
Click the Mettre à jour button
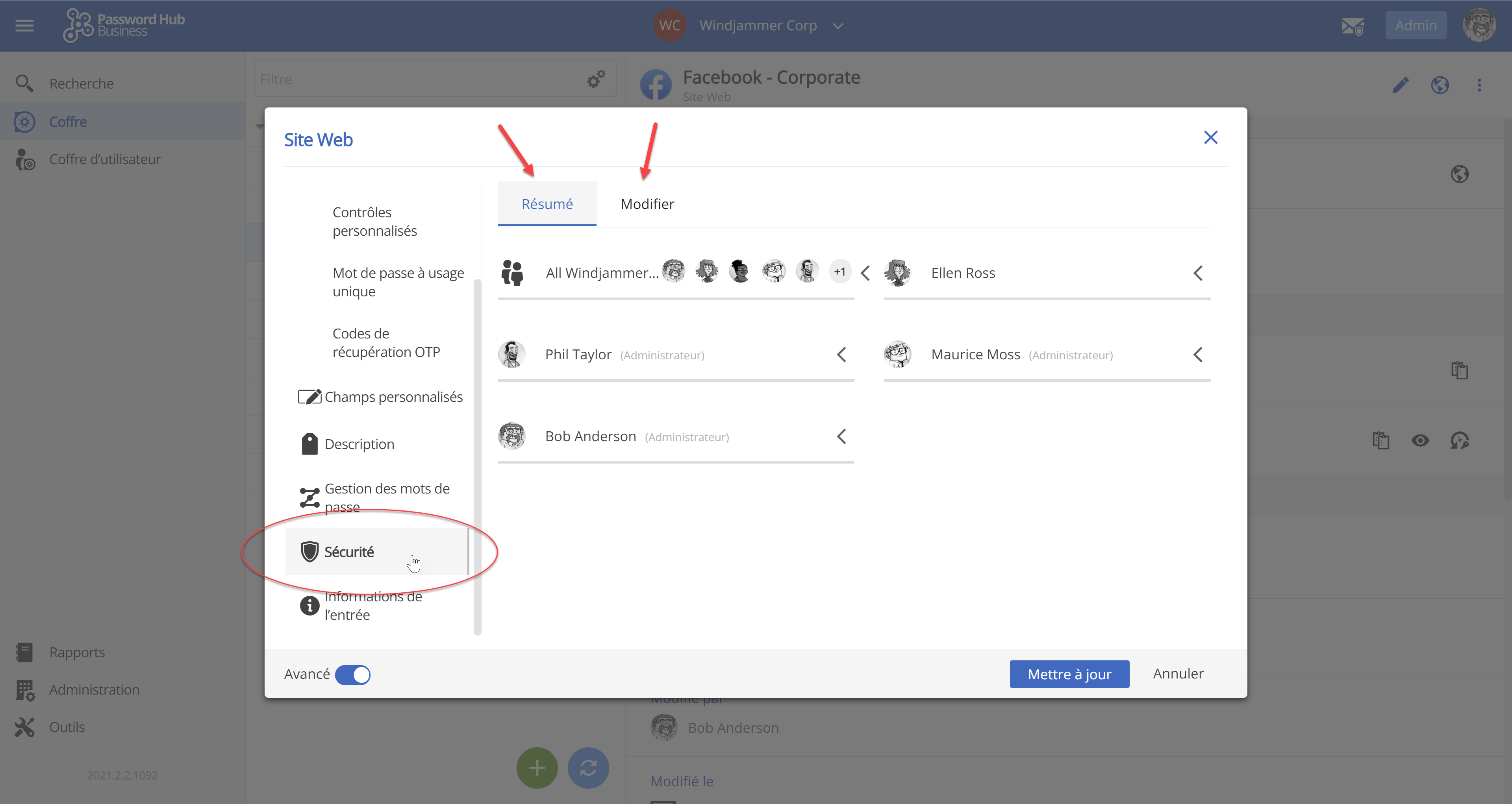[1069, 674]
